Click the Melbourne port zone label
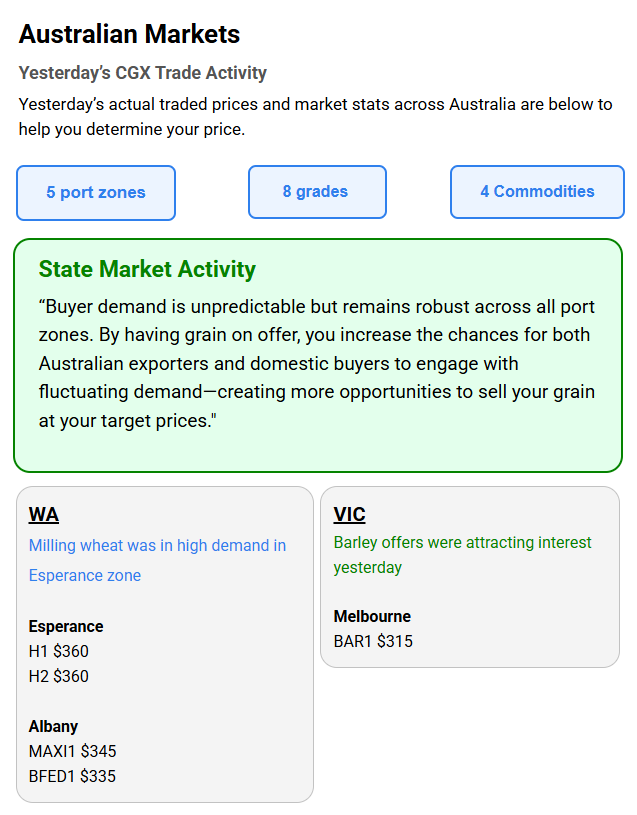 (x=372, y=617)
